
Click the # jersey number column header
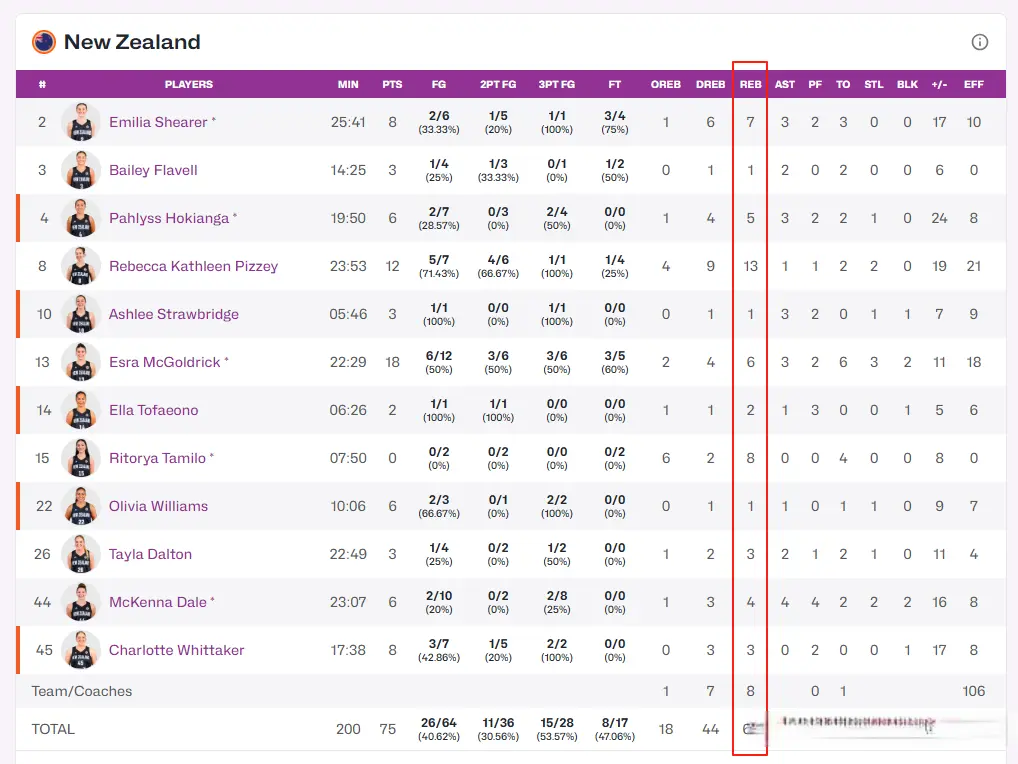click(x=42, y=84)
